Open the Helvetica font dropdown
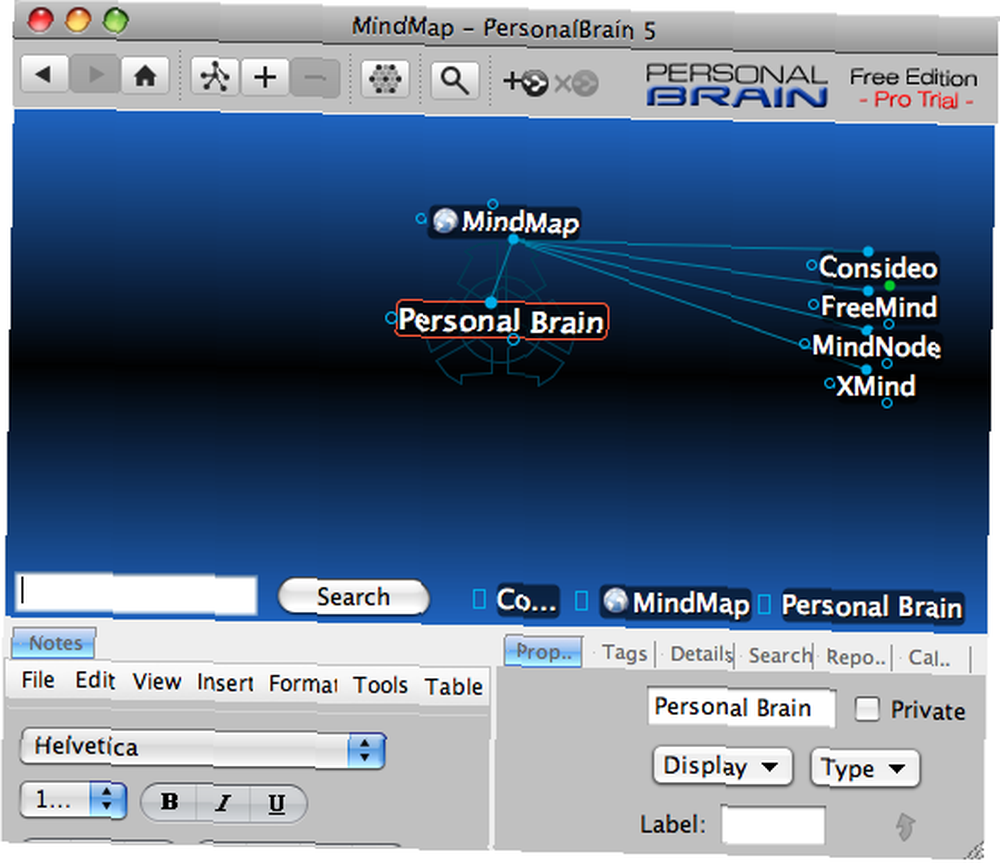The width and height of the screenshot is (1000, 863). pyautogui.click(x=203, y=748)
